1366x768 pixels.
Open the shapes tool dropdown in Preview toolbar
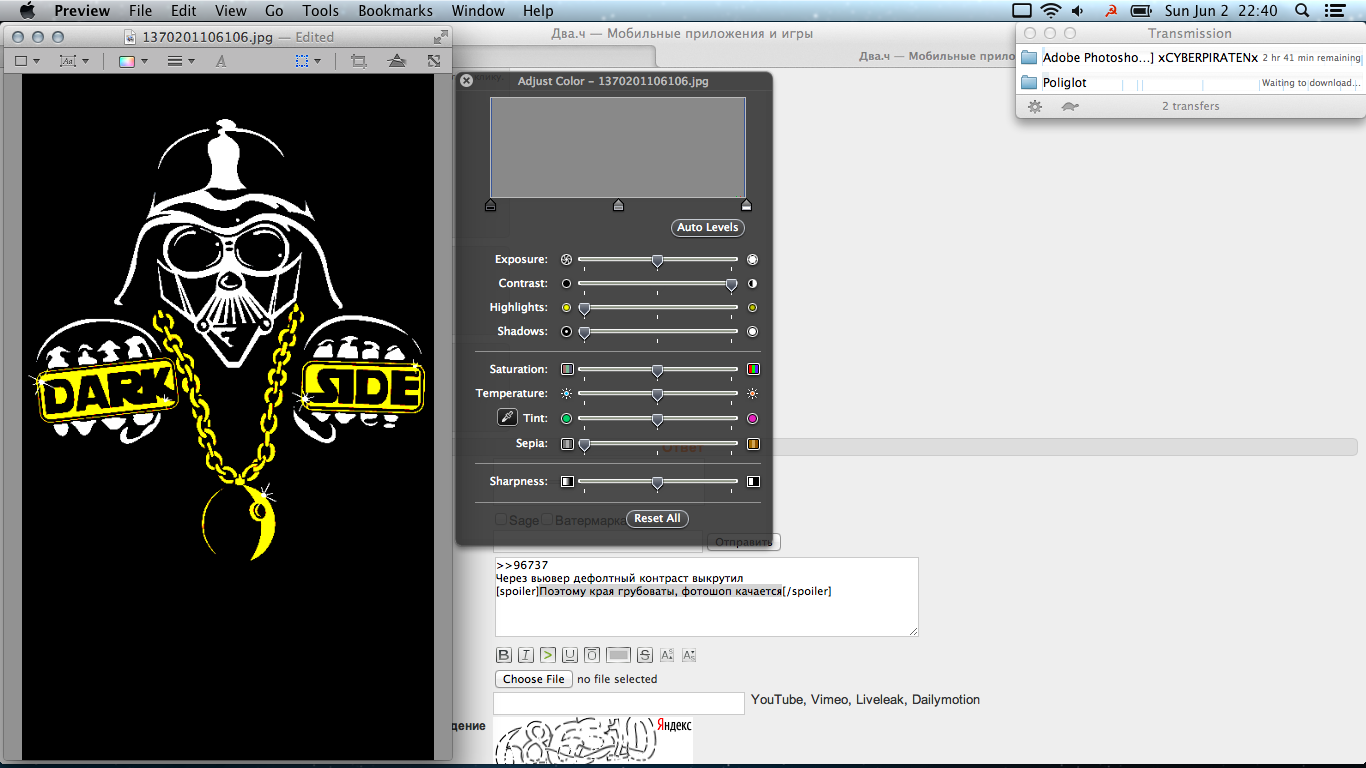[27, 61]
